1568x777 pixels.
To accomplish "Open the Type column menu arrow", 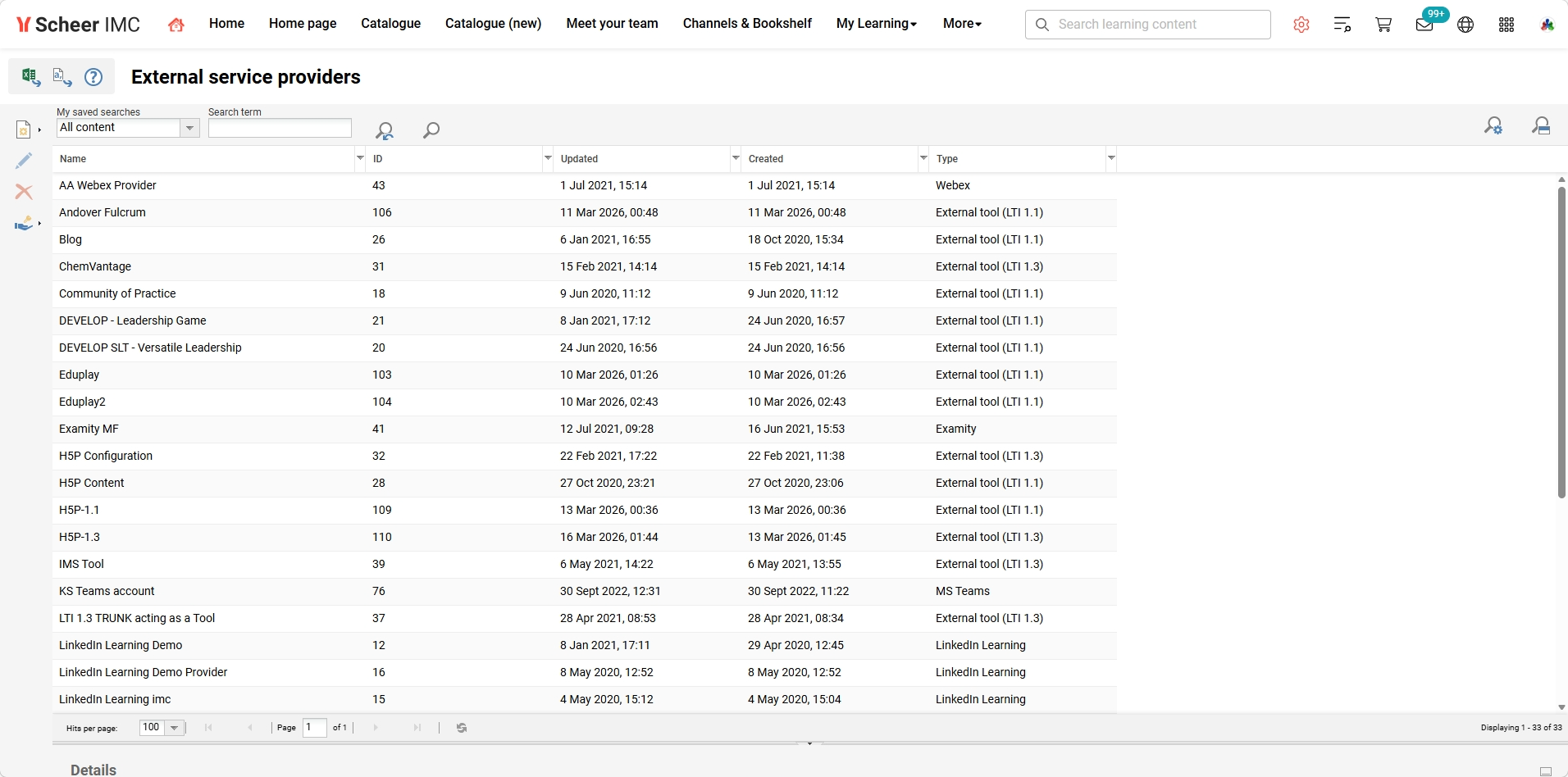I will point(1111,158).
